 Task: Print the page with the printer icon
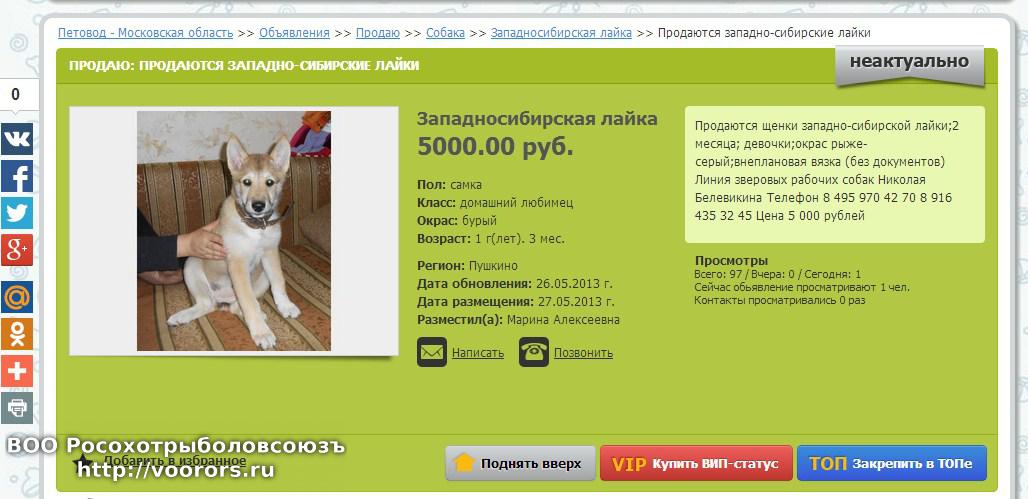click(17, 408)
